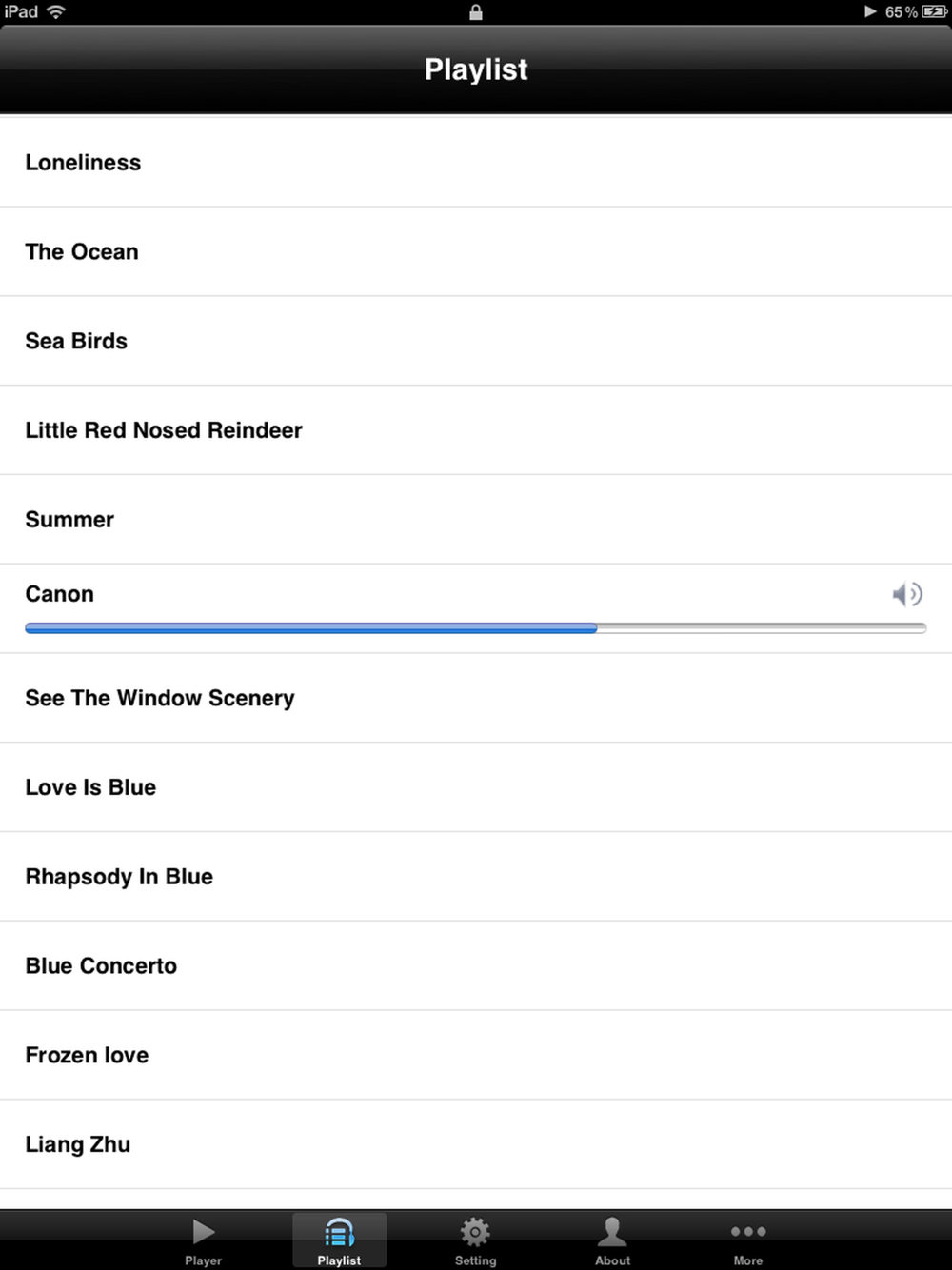Tap the Wi-Fi icon in status bar
This screenshot has height=1270, width=952.
point(56,12)
